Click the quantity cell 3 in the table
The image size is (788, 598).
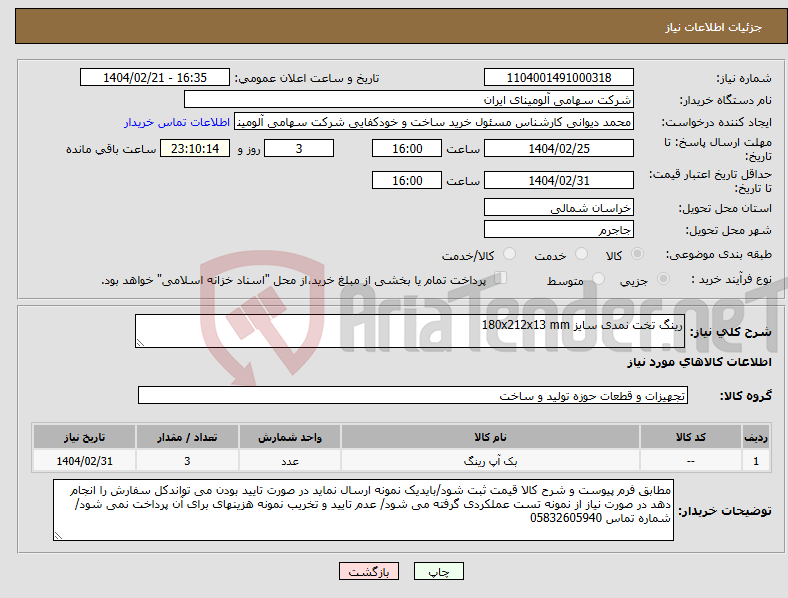point(187,461)
